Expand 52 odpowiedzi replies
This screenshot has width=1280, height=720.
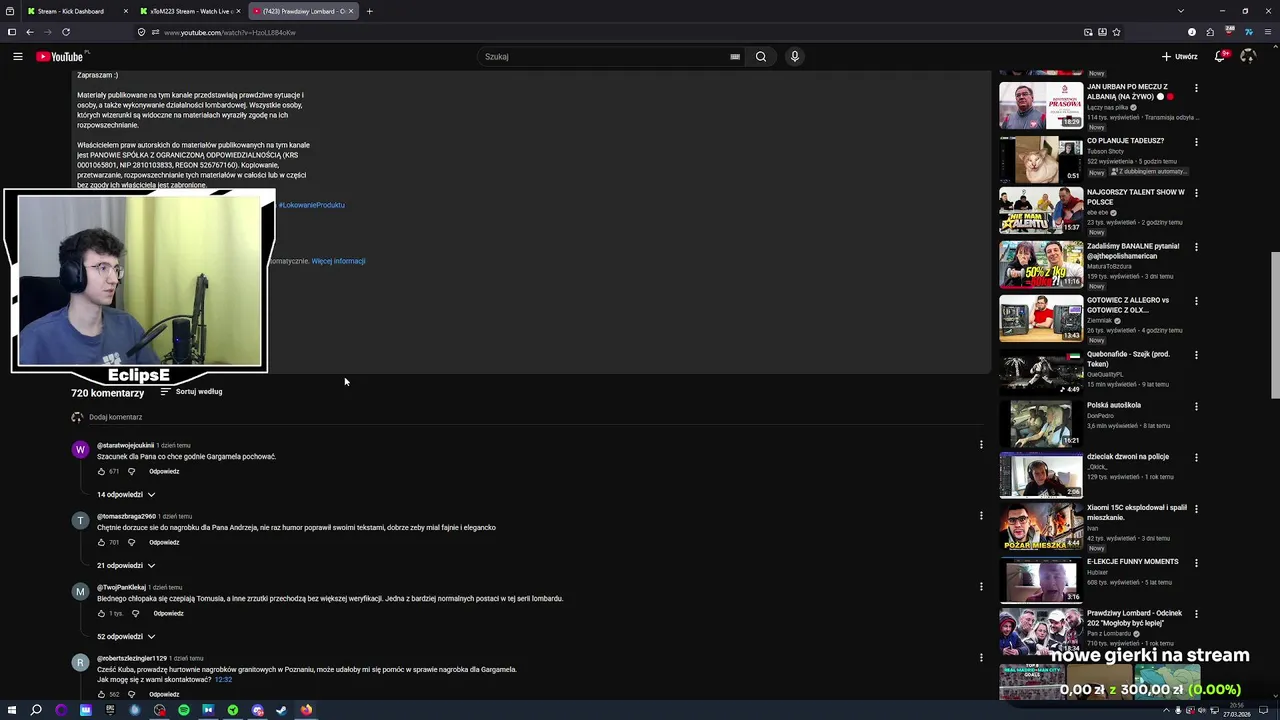click(126, 636)
